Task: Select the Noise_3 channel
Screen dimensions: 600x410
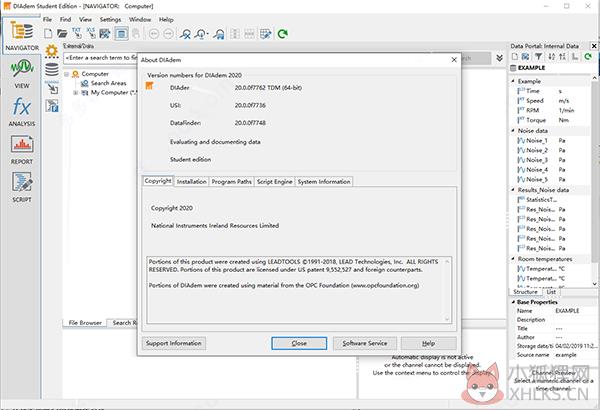Action: tap(536, 160)
